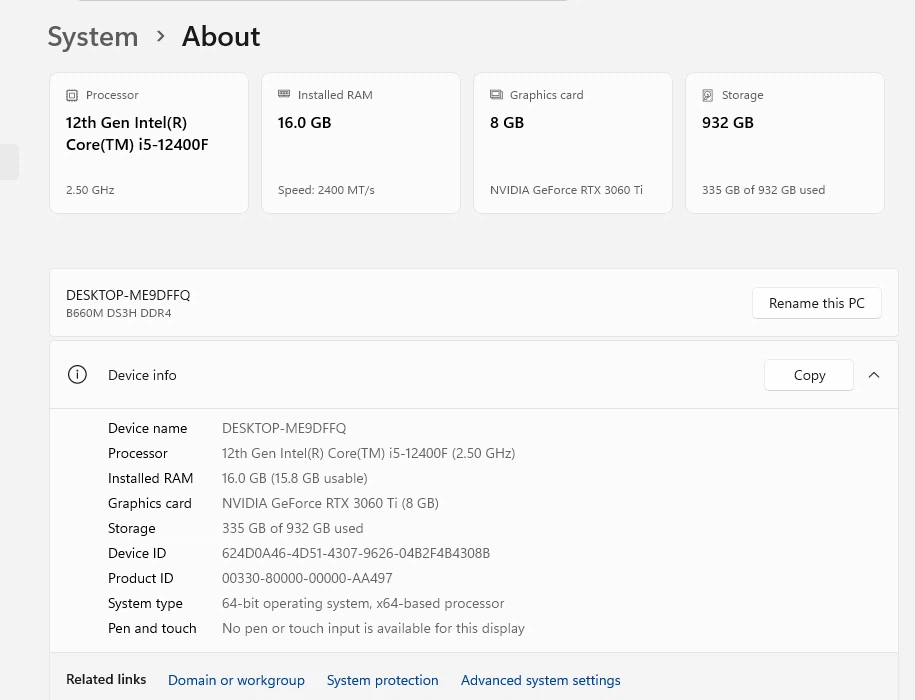Open the Processor summary card
The image size is (915, 700).
click(149, 143)
